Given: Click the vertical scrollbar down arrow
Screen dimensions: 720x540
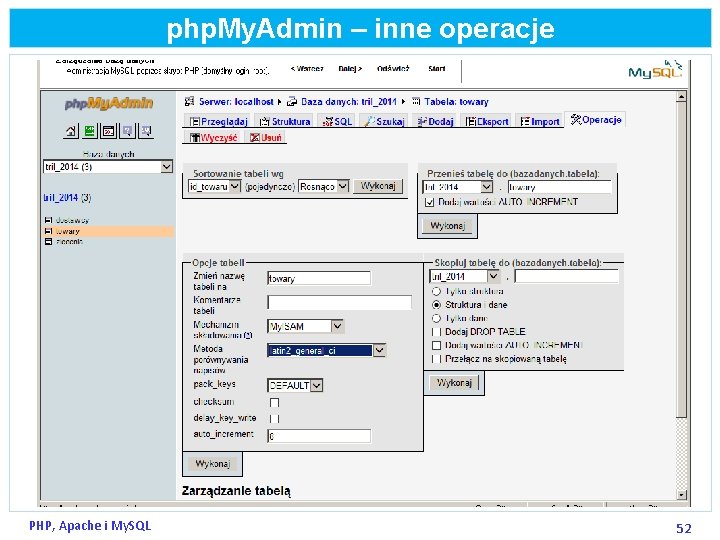Looking at the screenshot, I should coord(681,495).
